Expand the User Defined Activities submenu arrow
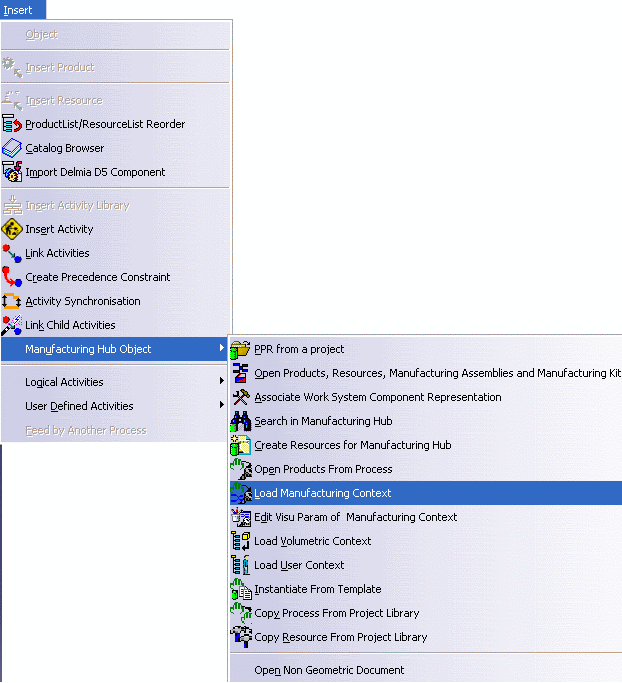622x683 pixels. coord(222,405)
